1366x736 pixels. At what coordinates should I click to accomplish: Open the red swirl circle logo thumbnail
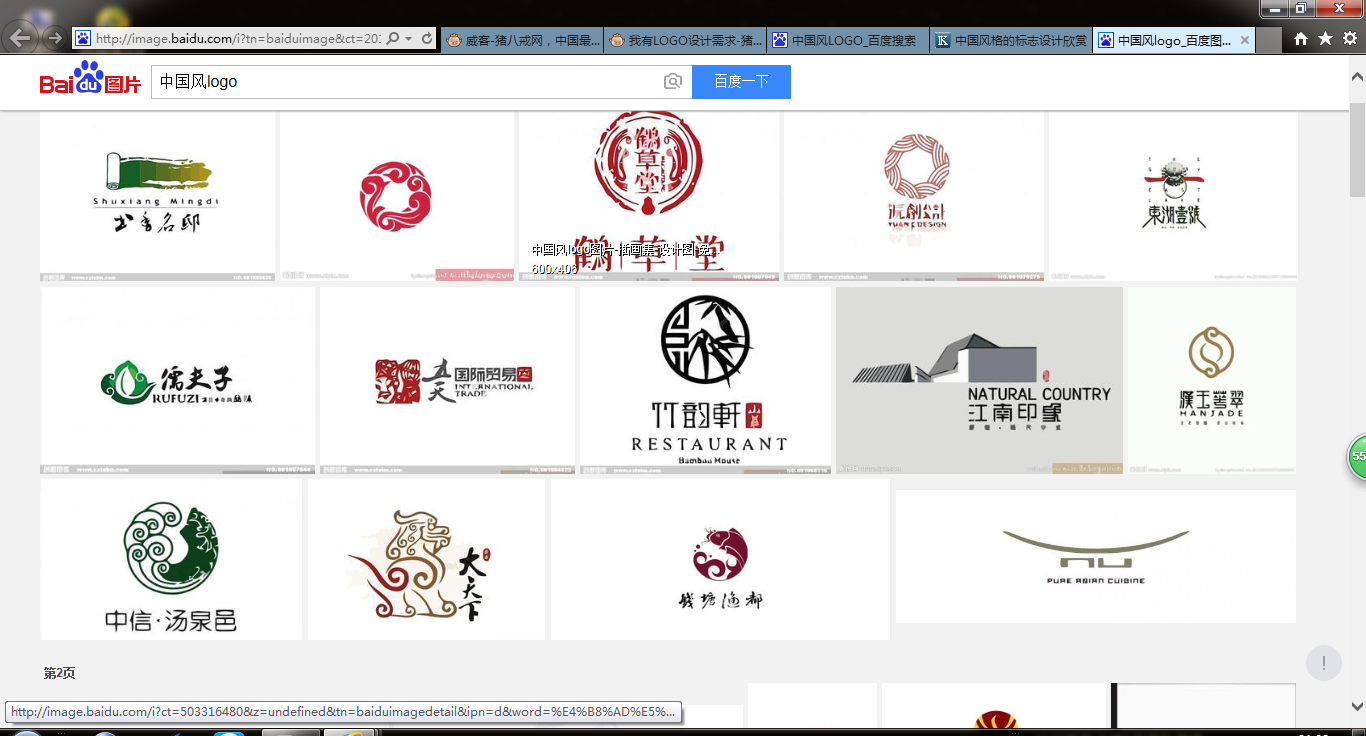pos(396,196)
